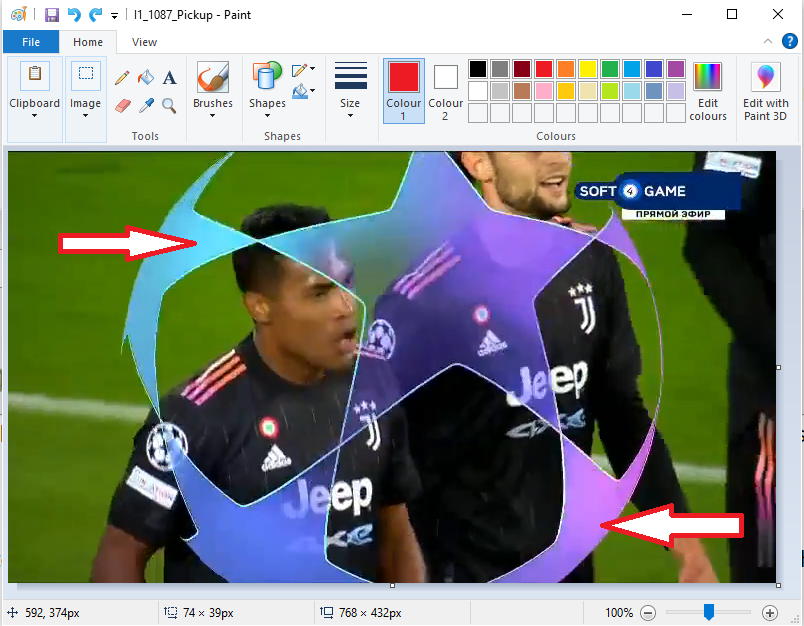Image resolution: width=804 pixels, height=626 pixels.
Task: Zoom in with the plus button
Action: click(770, 613)
